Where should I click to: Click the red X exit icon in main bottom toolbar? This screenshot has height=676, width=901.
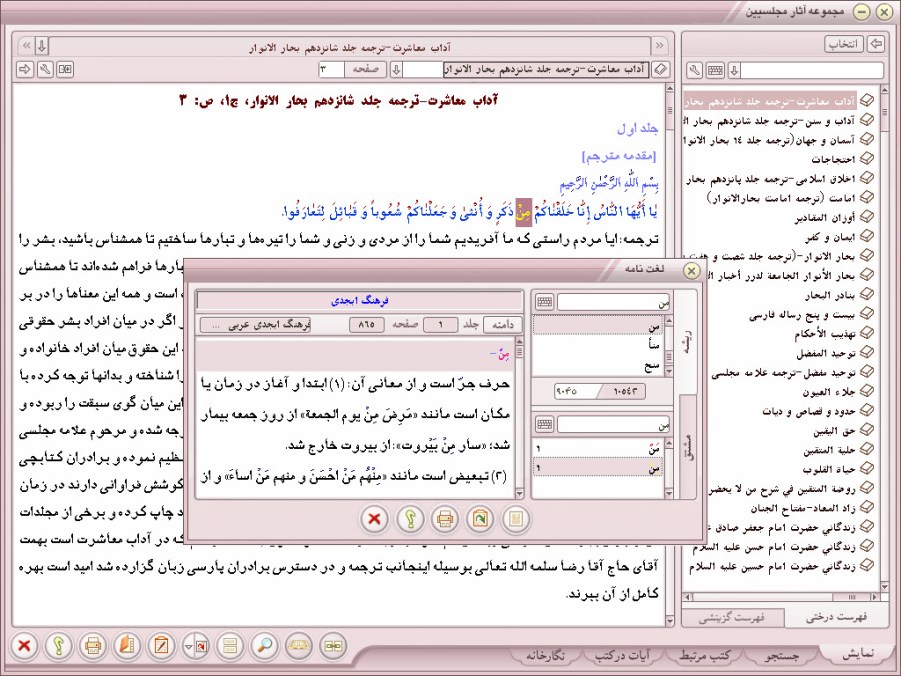24,646
